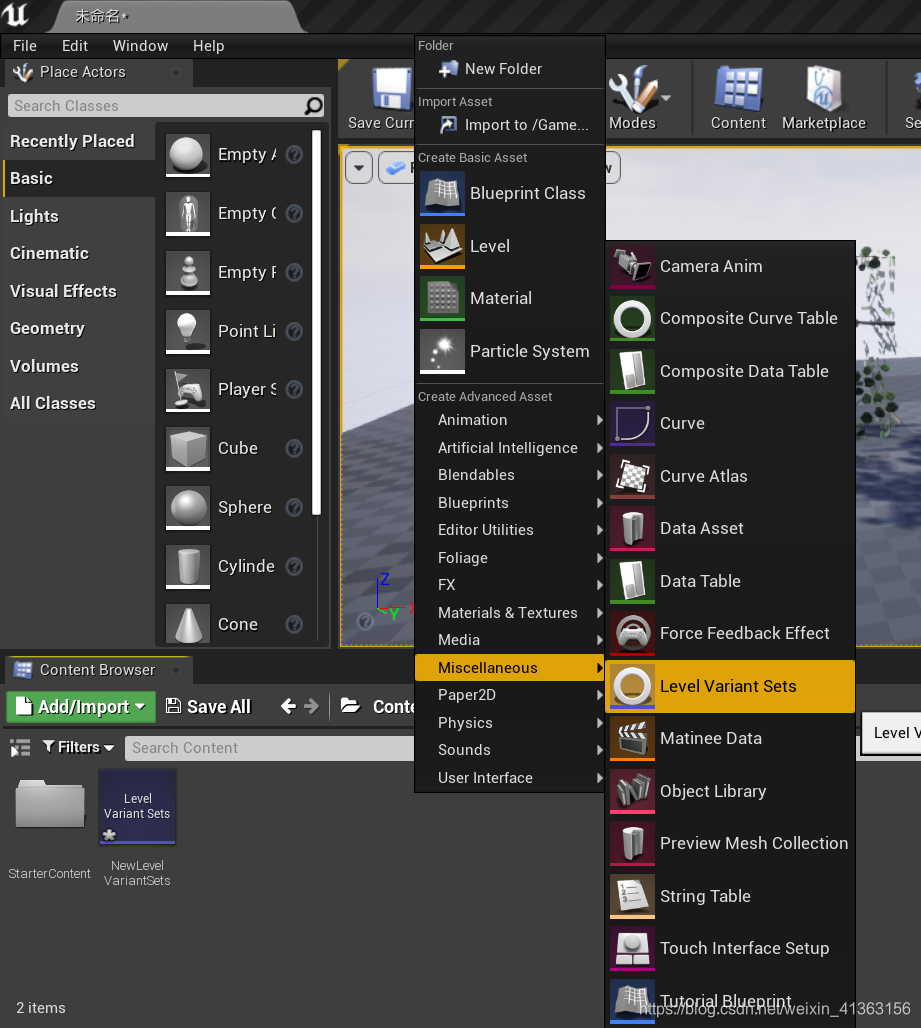Expand the Paper2D submenu
This screenshot has height=1028, width=921.
[467, 694]
